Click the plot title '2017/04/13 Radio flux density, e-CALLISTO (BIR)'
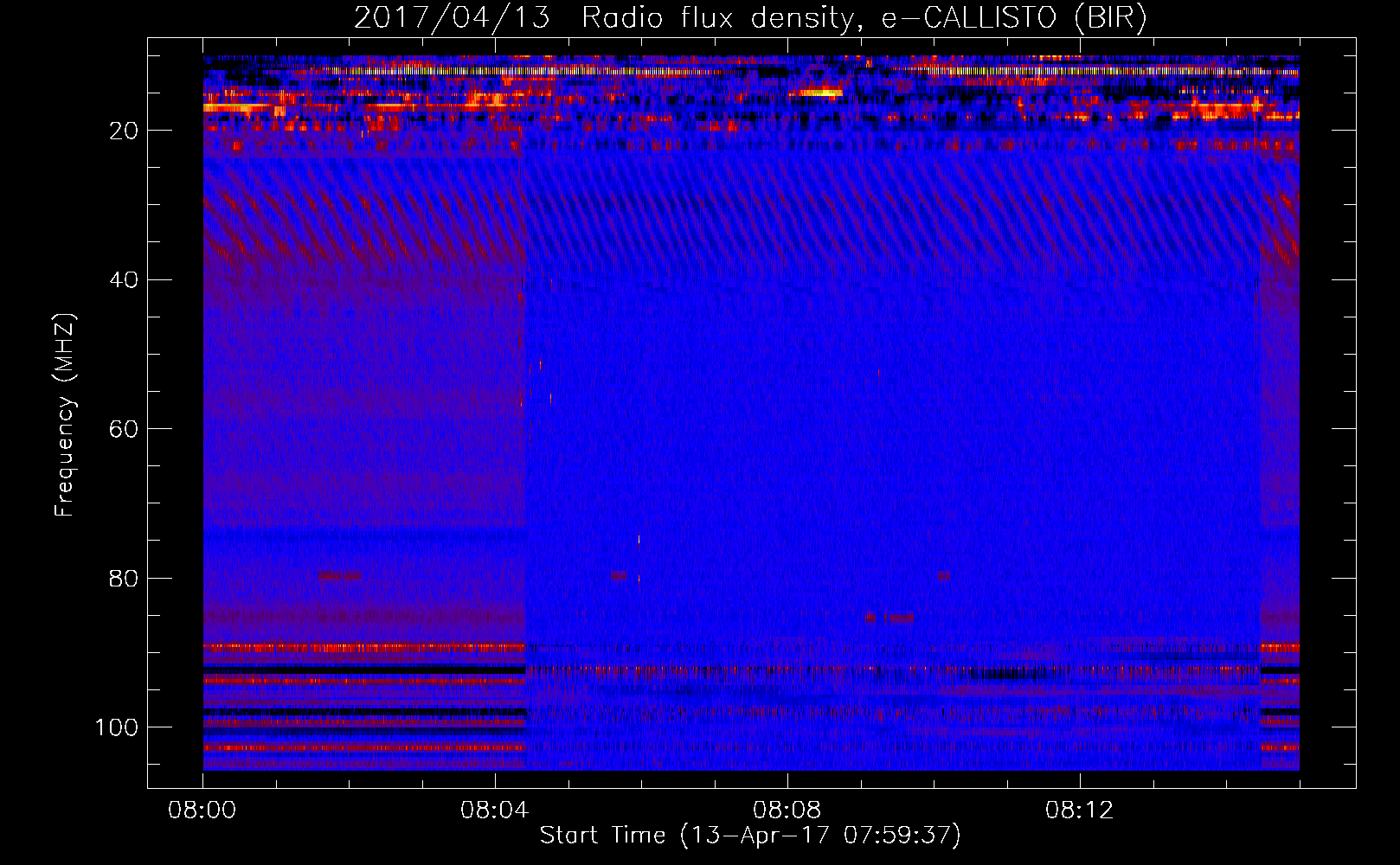The width and height of the screenshot is (1400, 865). pyautogui.click(x=750, y=18)
